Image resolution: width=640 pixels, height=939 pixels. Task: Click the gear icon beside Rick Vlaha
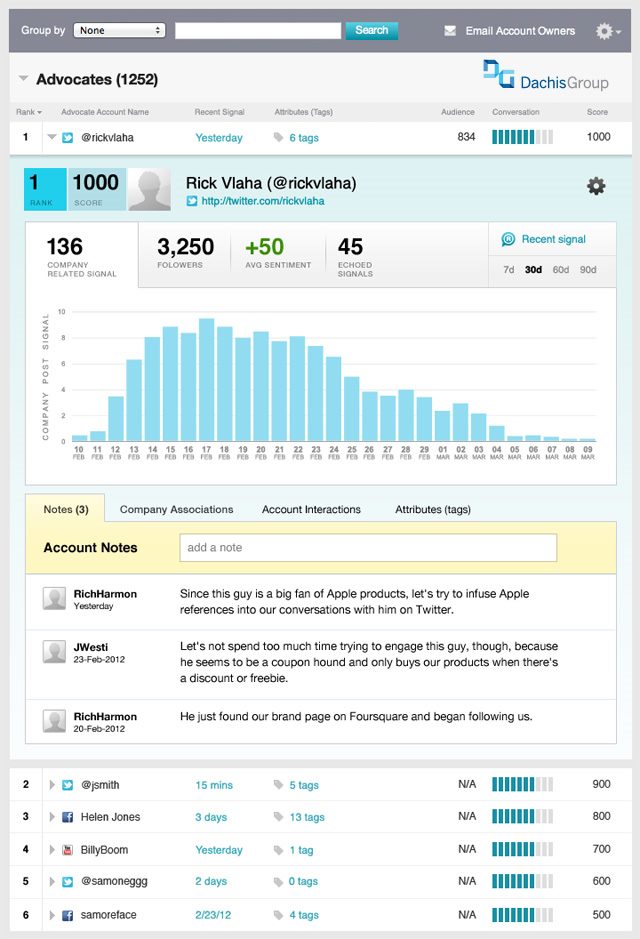[596, 186]
